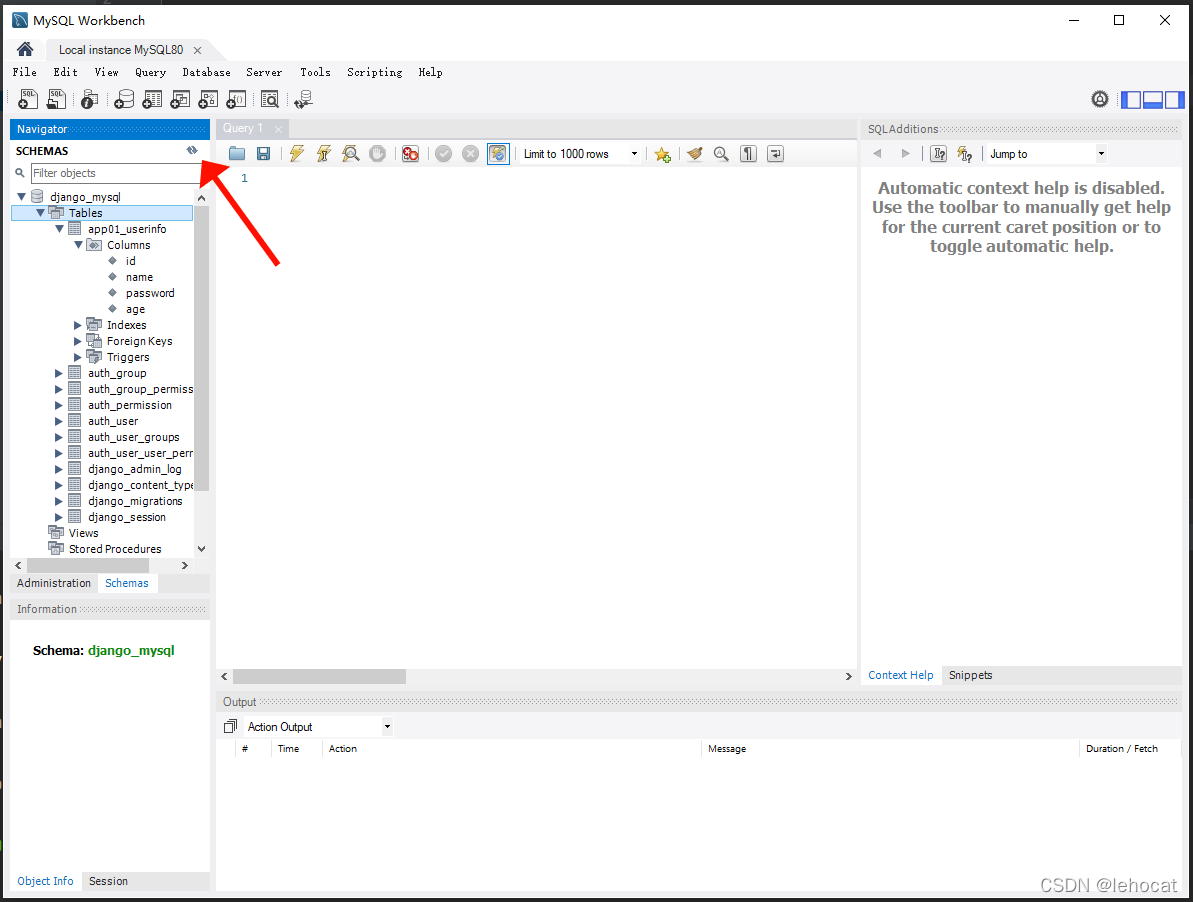Toggle the secondary sidebar visibility

point(1174,100)
